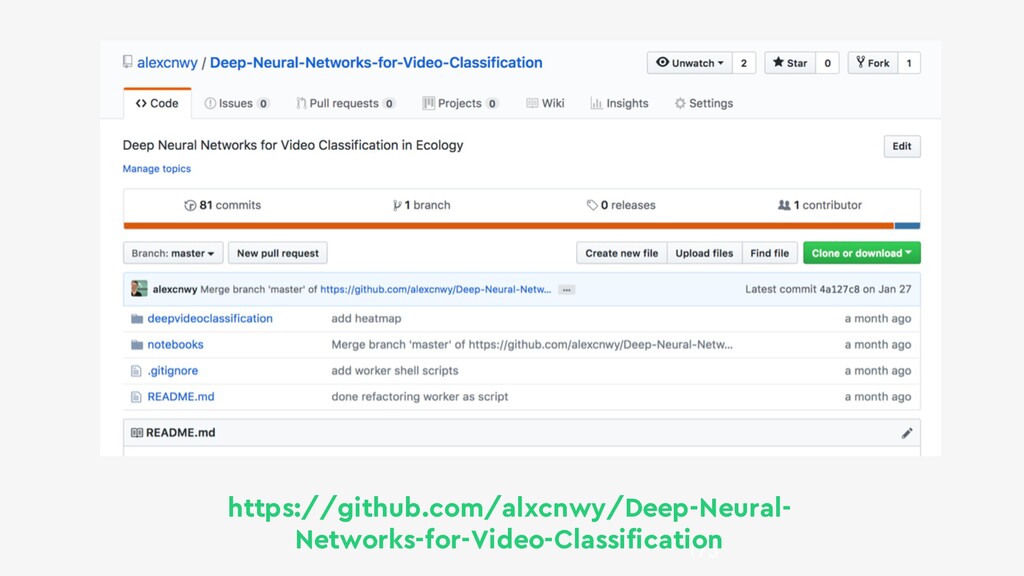Open the README.md file link
This screenshot has width=1024, height=576.
coord(181,397)
